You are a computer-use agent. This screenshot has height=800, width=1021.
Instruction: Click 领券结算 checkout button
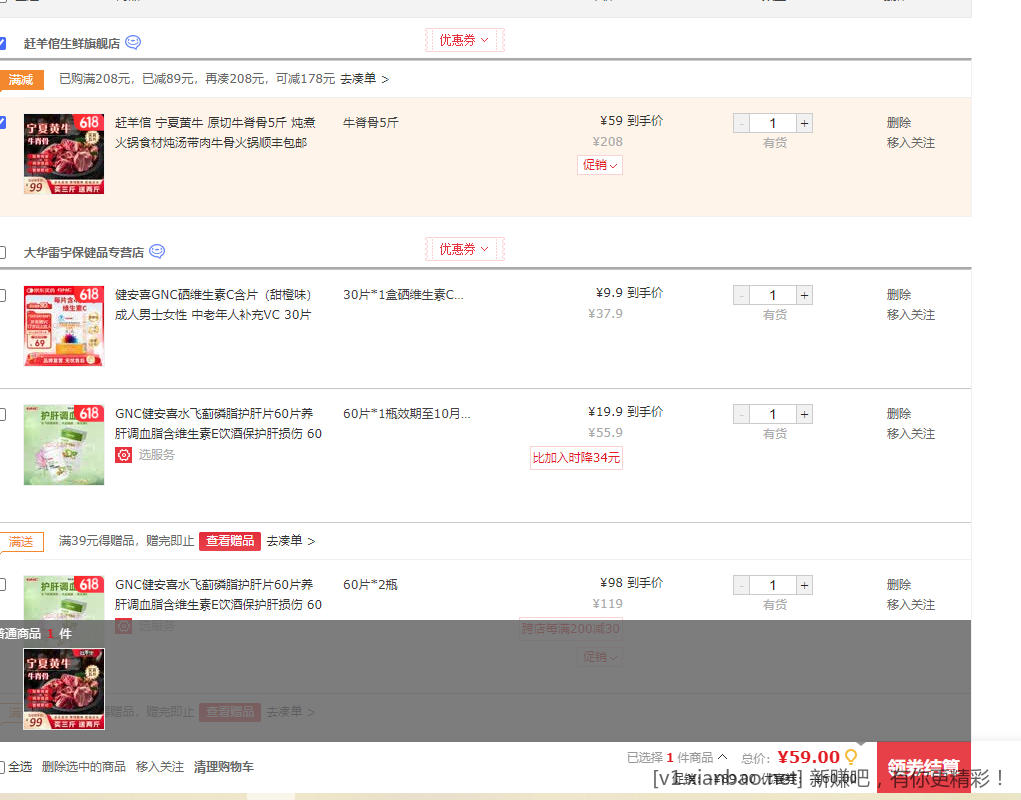click(923, 766)
